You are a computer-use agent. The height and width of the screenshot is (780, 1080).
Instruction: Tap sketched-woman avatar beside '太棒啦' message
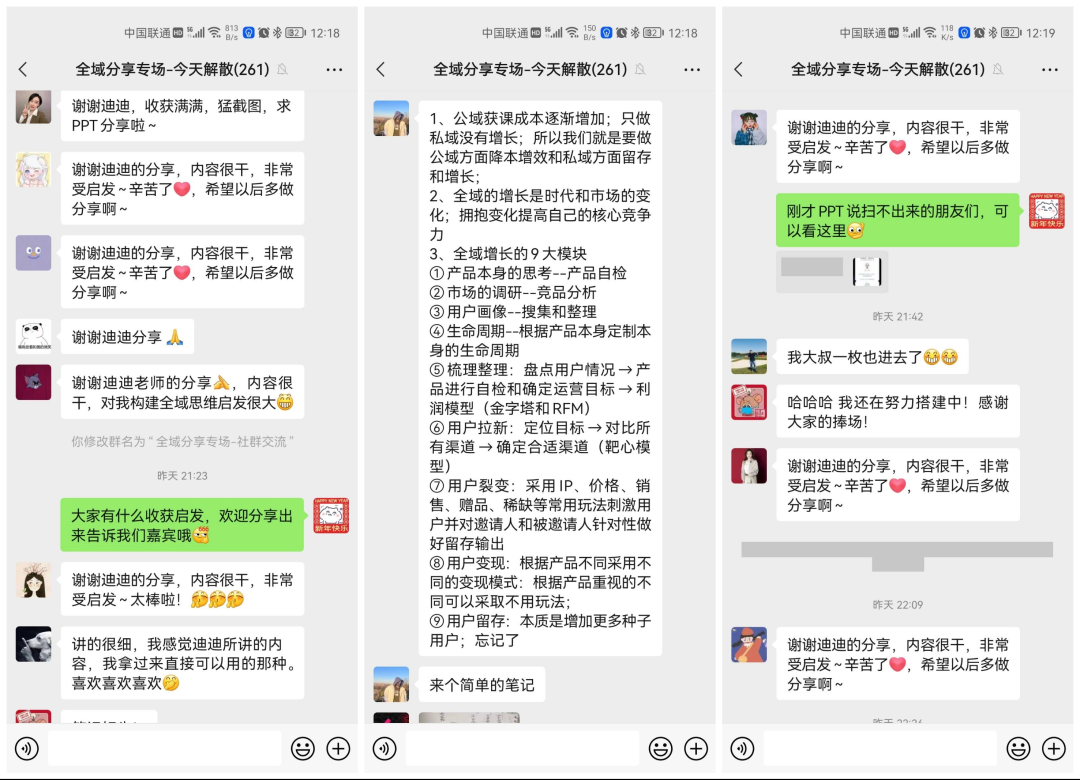(33, 579)
